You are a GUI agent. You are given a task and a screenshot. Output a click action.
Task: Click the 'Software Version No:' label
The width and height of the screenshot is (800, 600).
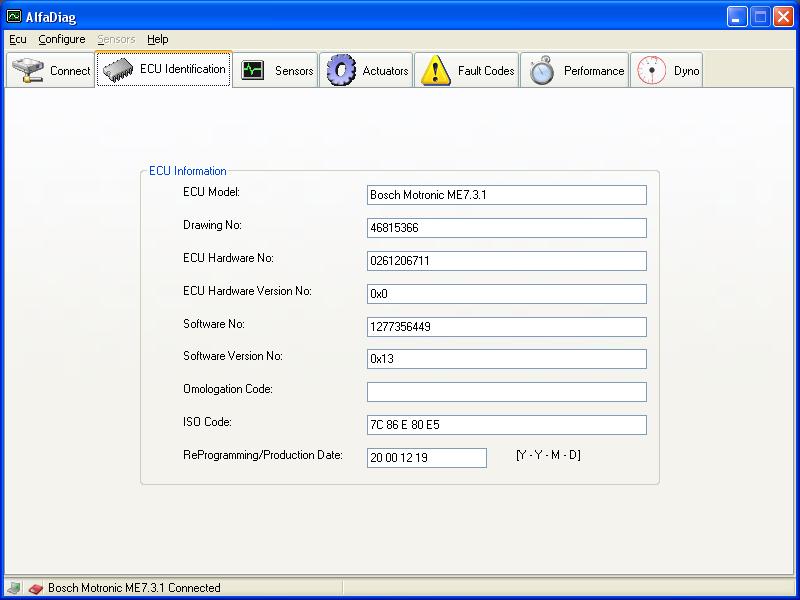pos(233,356)
